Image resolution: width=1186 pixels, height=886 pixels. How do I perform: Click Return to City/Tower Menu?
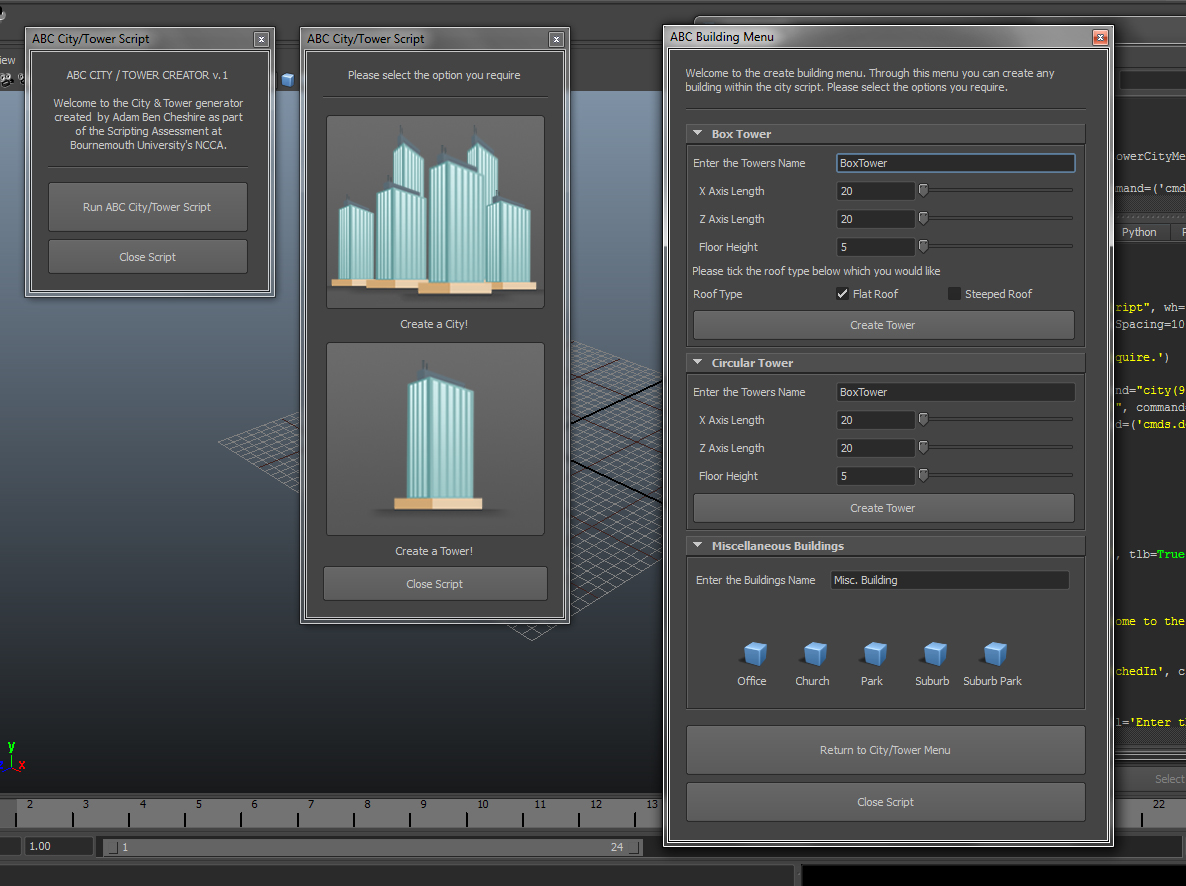pyautogui.click(x=884, y=750)
